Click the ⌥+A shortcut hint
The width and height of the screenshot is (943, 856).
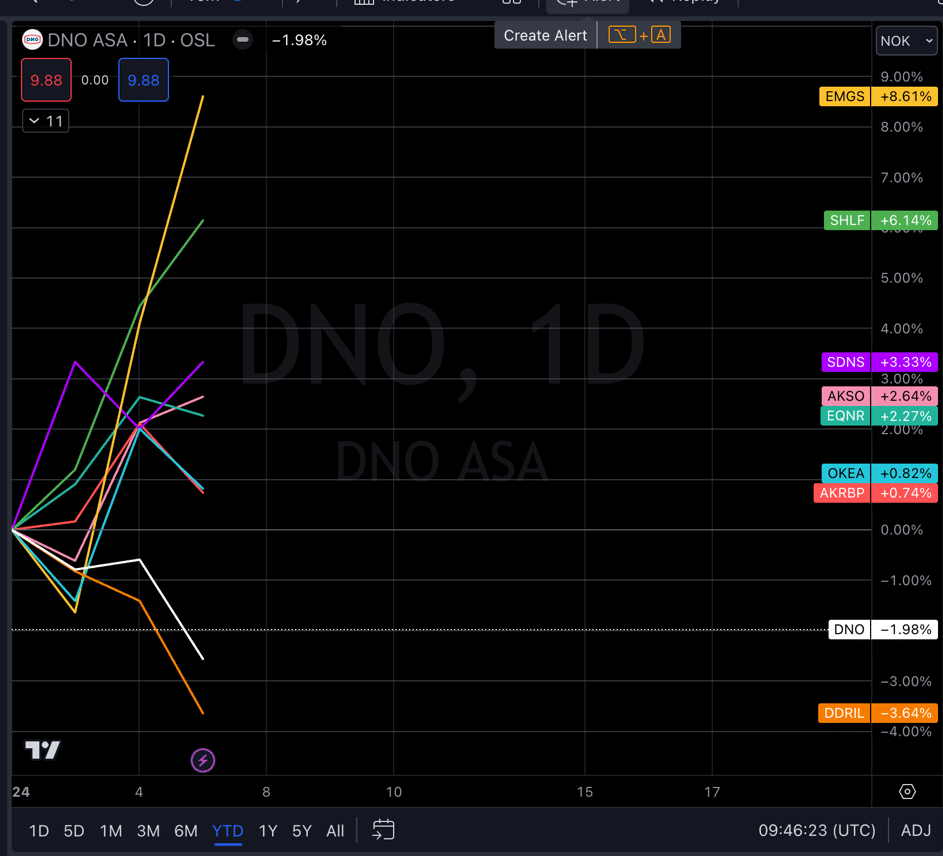coord(639,35)
